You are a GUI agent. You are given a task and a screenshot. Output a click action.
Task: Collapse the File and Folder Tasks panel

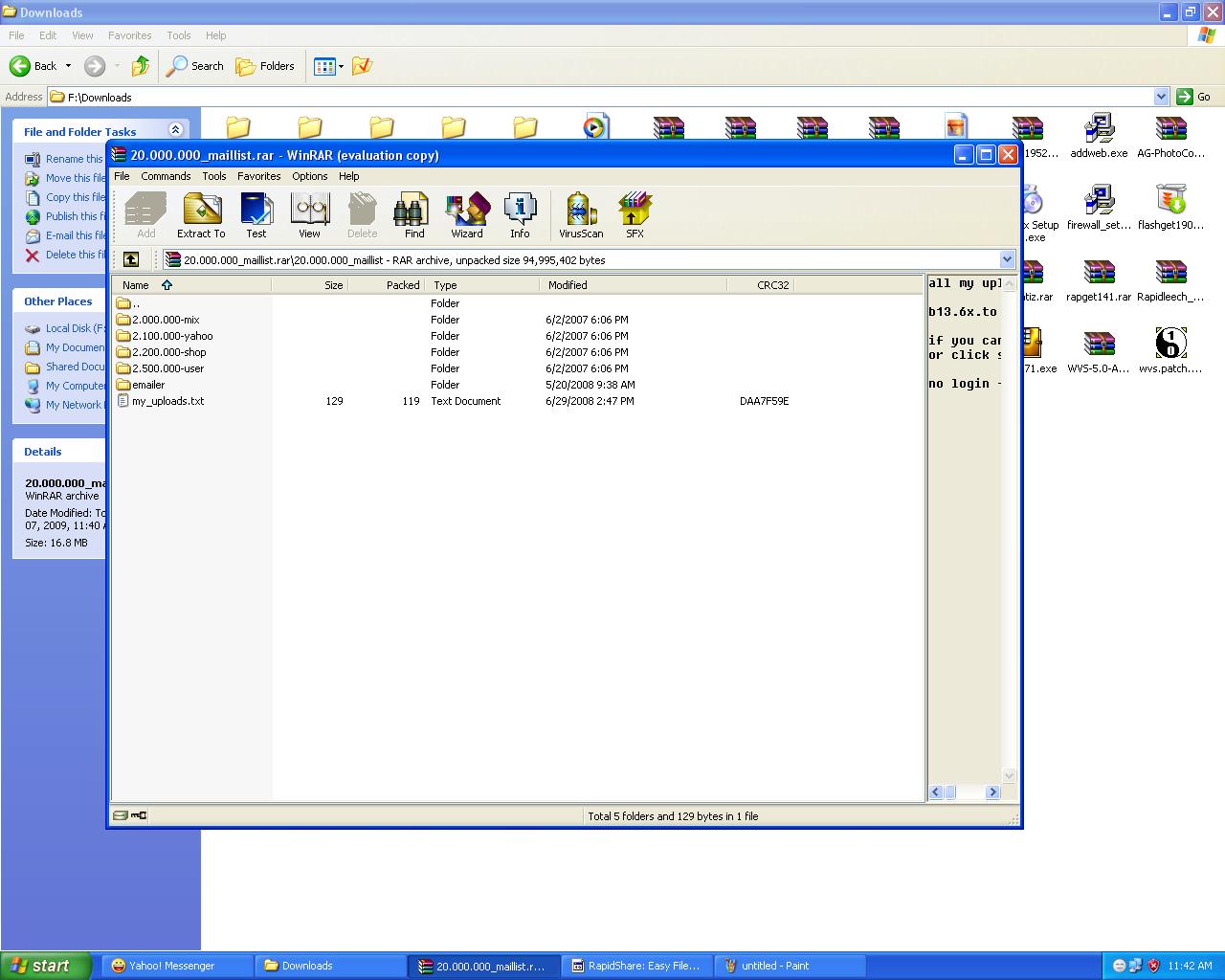point(175,130)
